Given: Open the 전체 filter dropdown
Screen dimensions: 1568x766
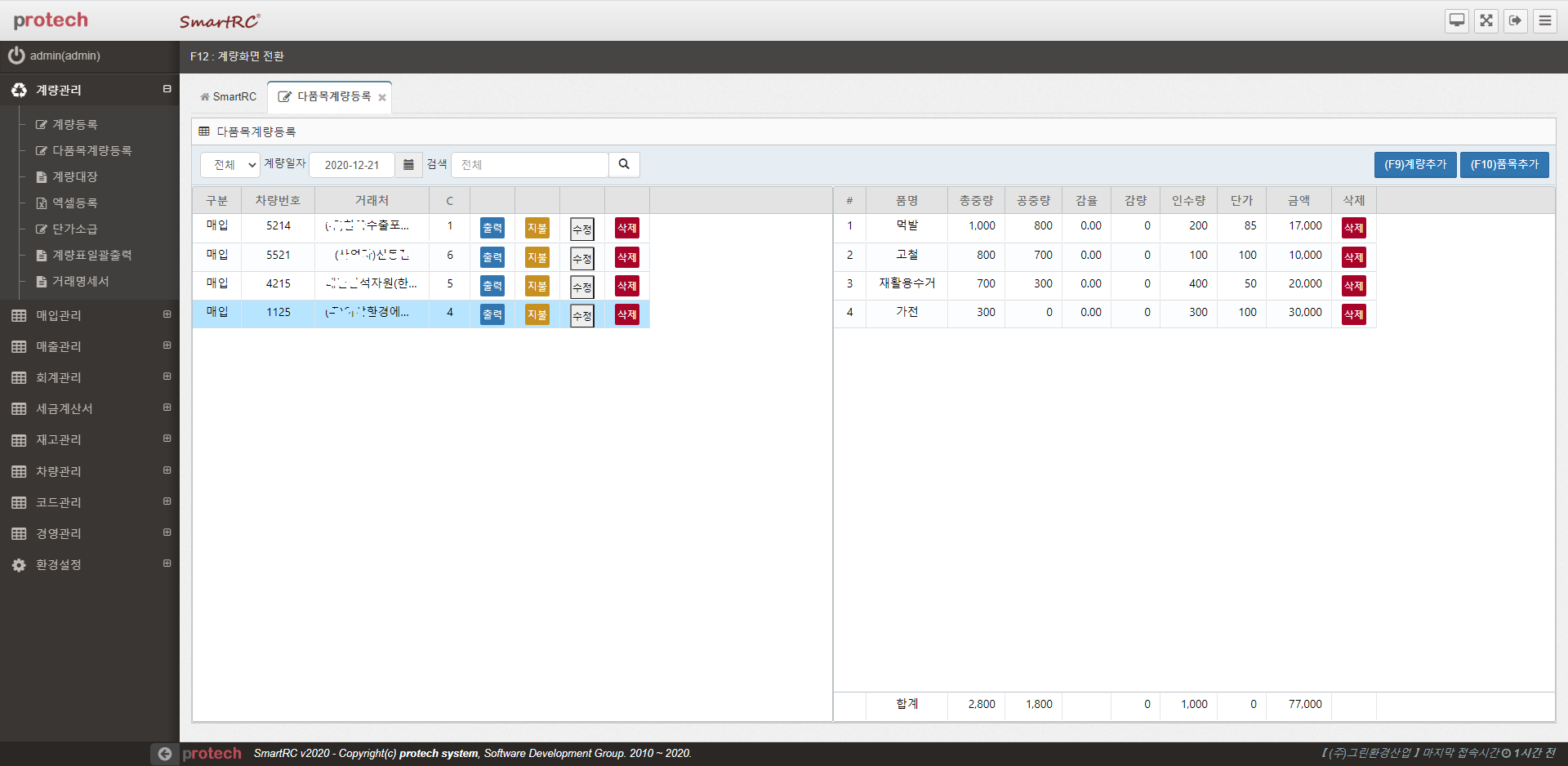Looking at the screenshot, I should point(230,164).
